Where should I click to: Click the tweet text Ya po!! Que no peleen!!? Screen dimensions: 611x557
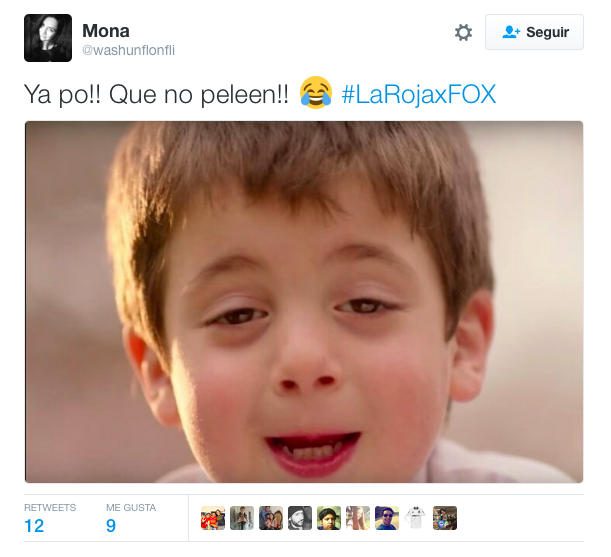click(x=157, y=94)
